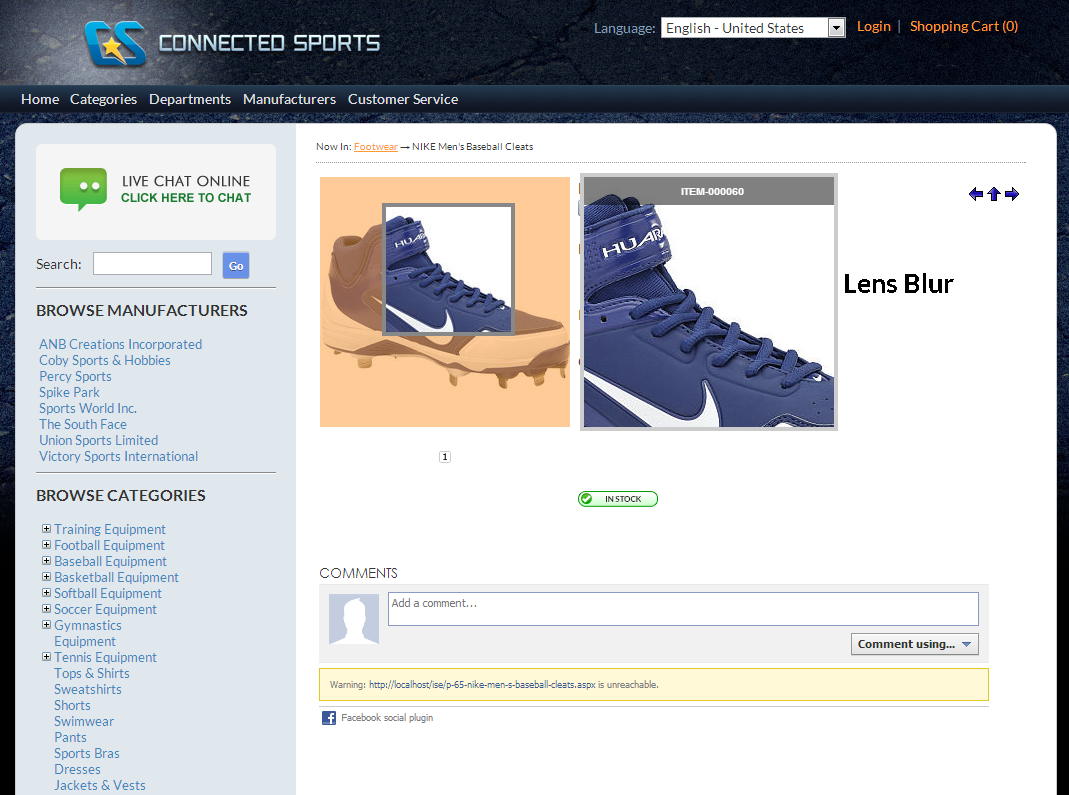
Task: Open the Pants category
Action: (x=70, y=738)
